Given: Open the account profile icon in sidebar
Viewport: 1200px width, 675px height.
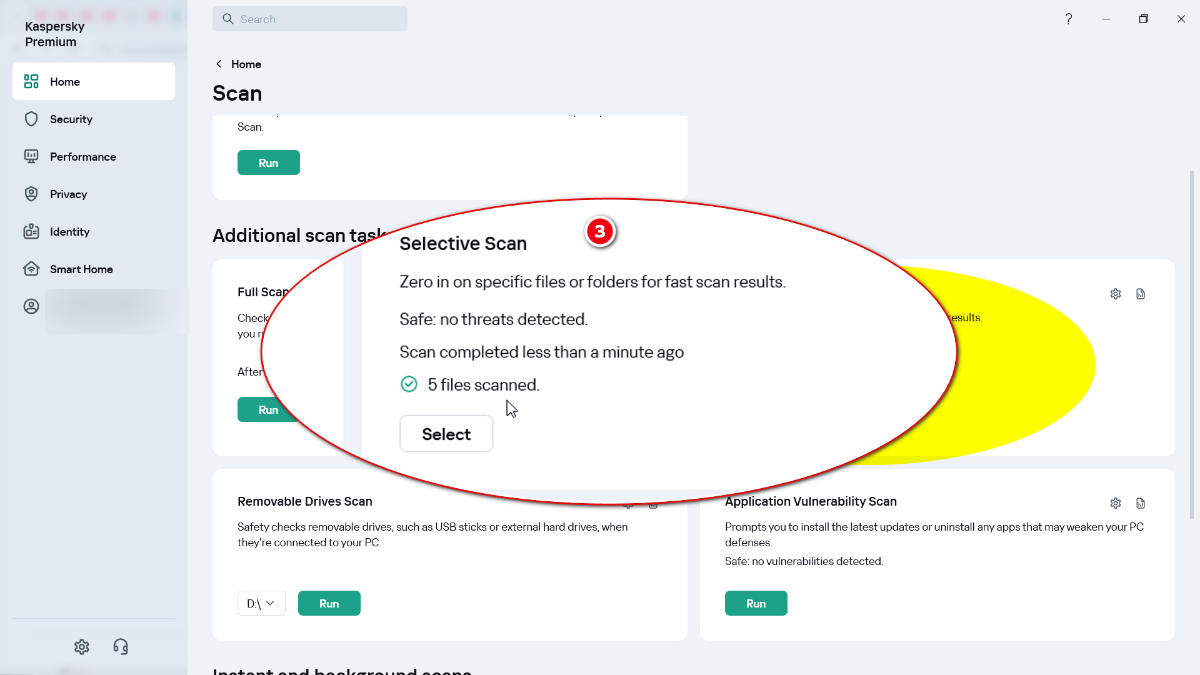Looking at the screenshot, I should (x=31, y=307).
